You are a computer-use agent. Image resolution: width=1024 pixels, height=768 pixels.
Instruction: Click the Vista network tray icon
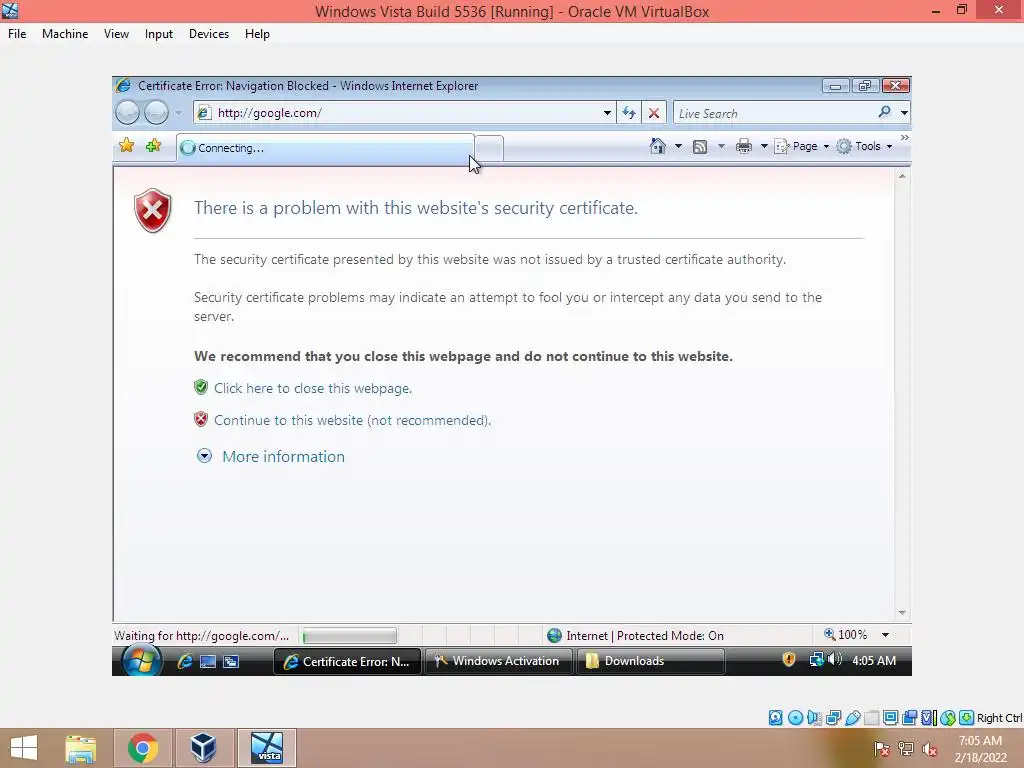point(816,660)
